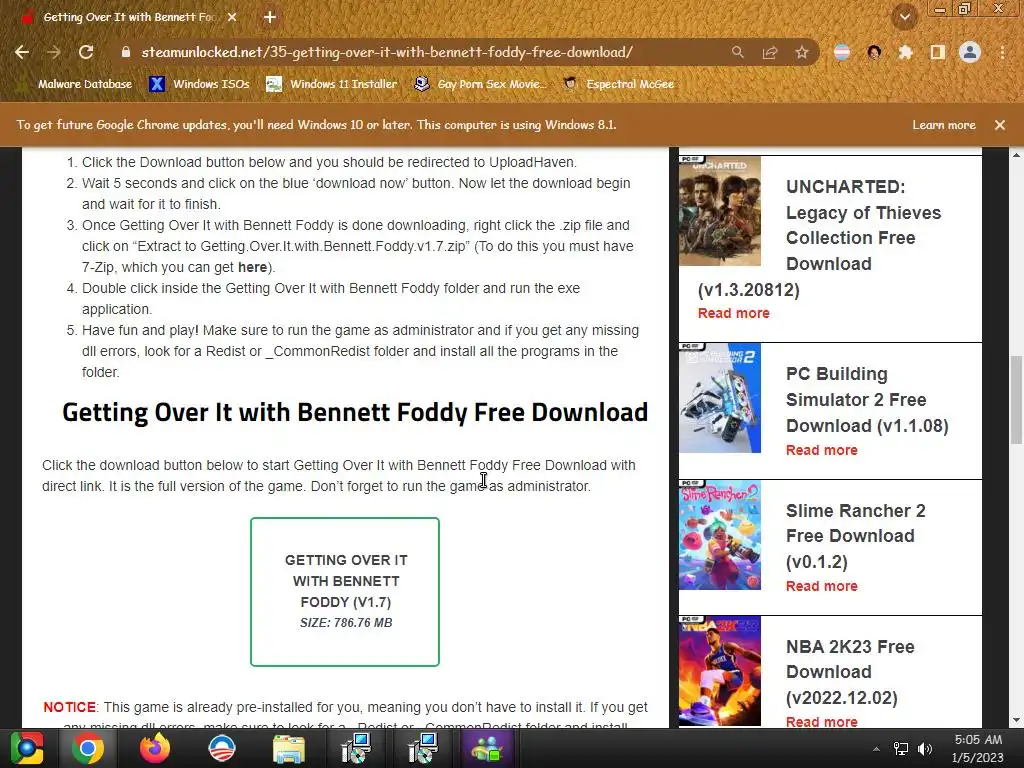Viewport: 1024px width, 768px height.
Task: Close the Getting Over It tab
Action: click(232, 18)
